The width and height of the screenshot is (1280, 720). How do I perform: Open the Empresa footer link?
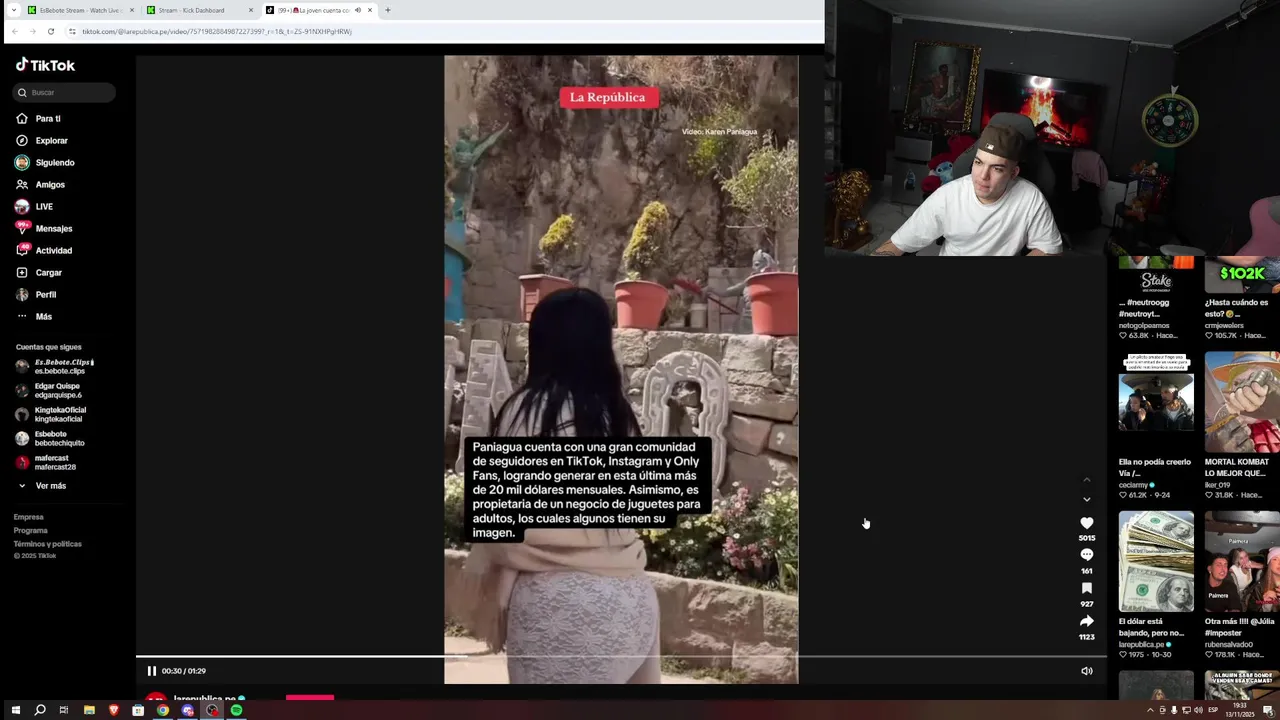(x=29, y=517)
